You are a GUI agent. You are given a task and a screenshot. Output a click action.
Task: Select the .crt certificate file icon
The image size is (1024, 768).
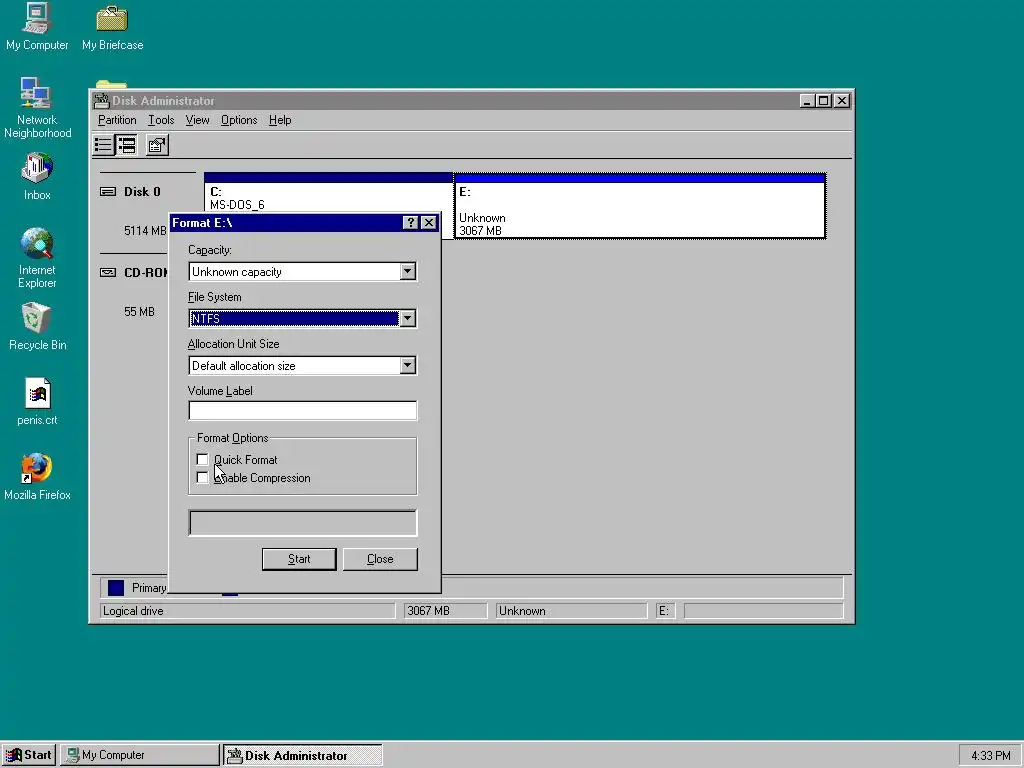click(37, 402)
